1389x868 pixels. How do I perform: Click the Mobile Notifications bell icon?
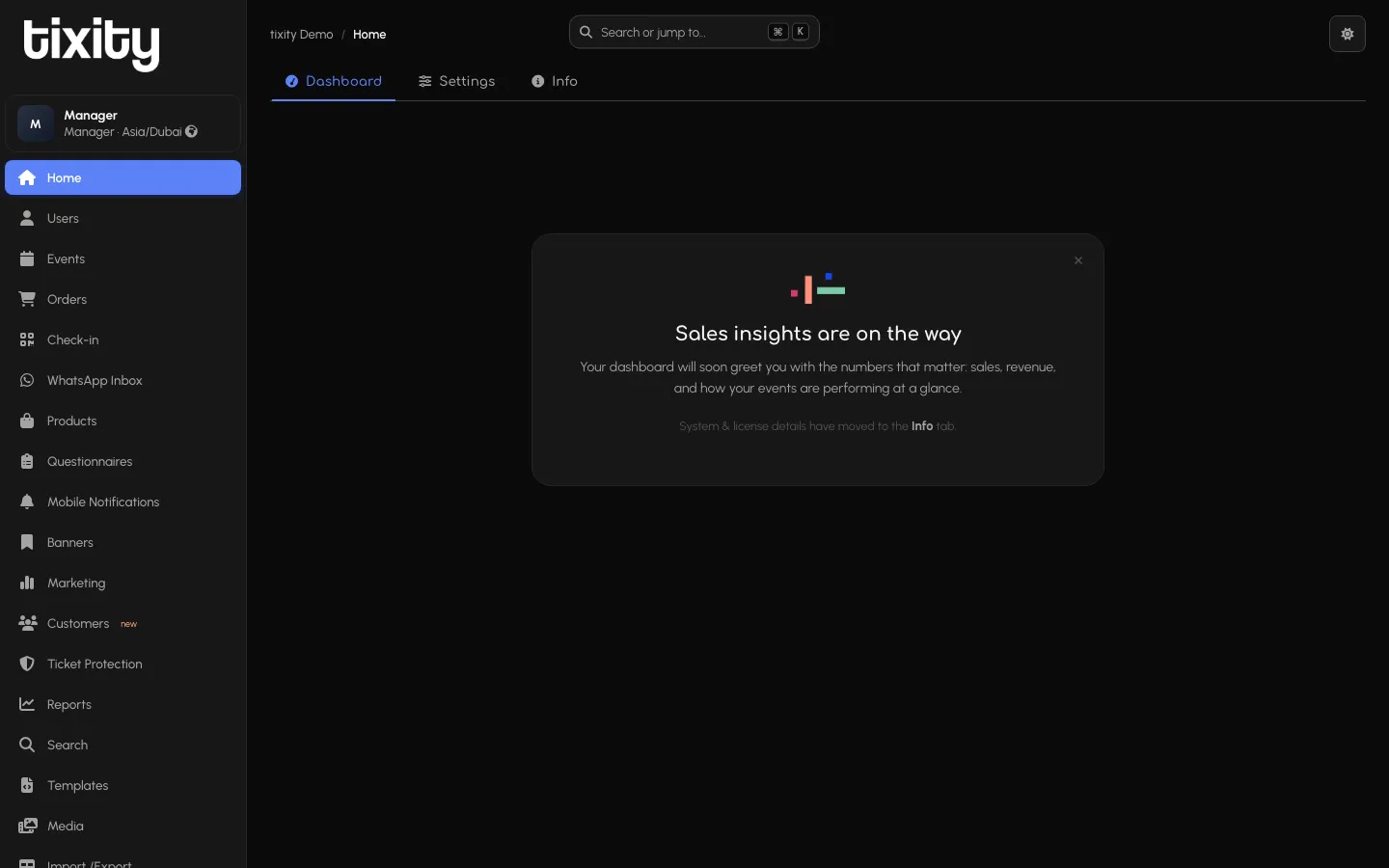point(27,502)
